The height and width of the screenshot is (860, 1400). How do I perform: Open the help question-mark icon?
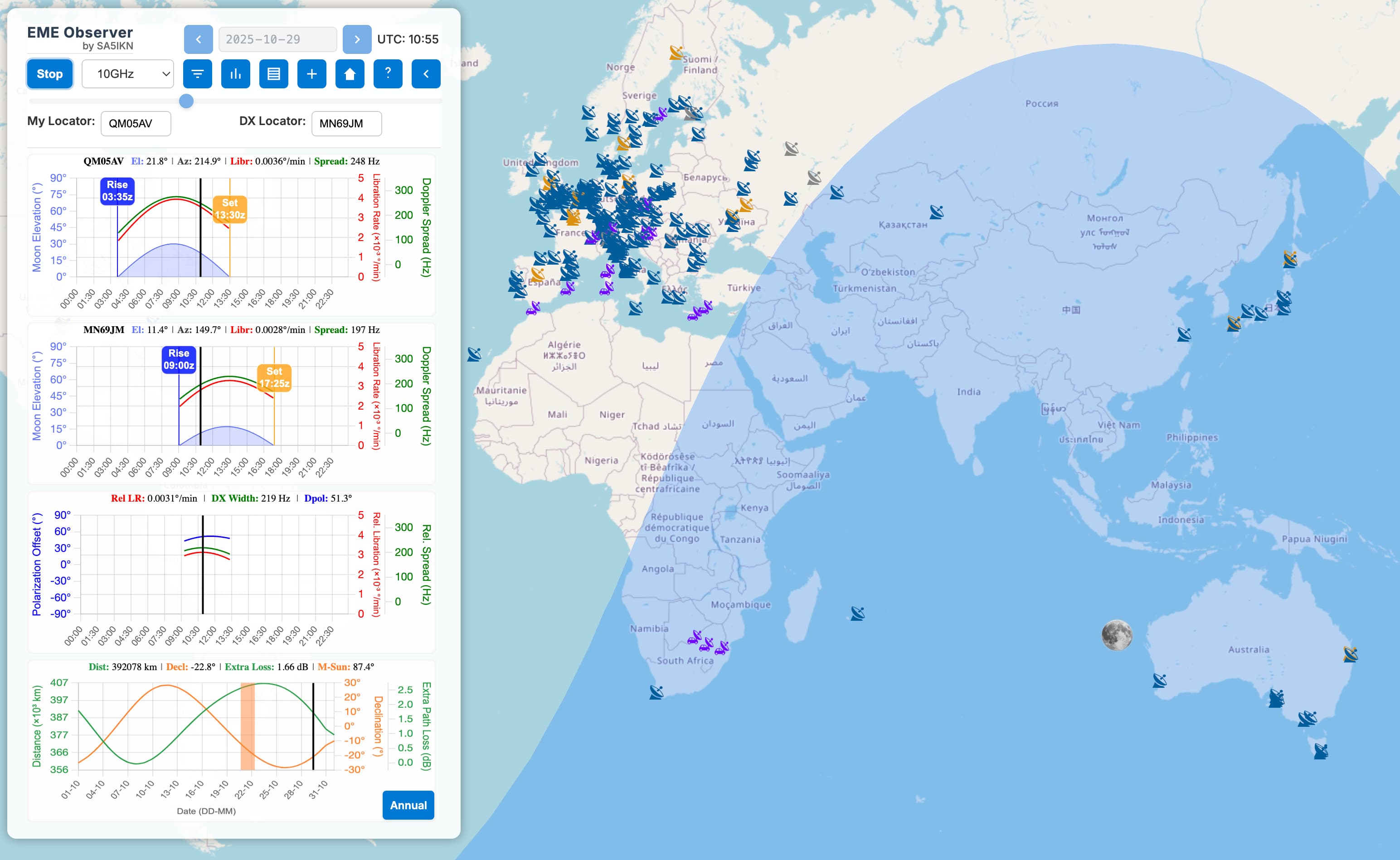pyautogui.click(x=388, y=73)
